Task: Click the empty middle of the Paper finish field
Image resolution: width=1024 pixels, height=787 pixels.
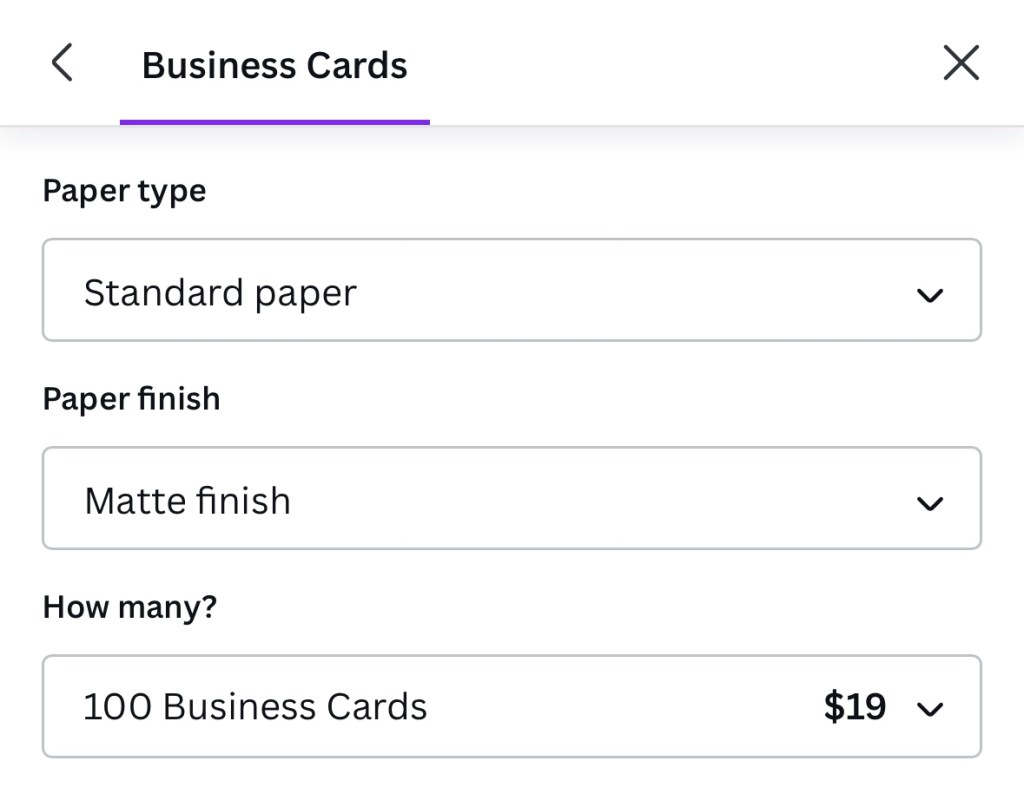Action: click(x=600, y=498)
